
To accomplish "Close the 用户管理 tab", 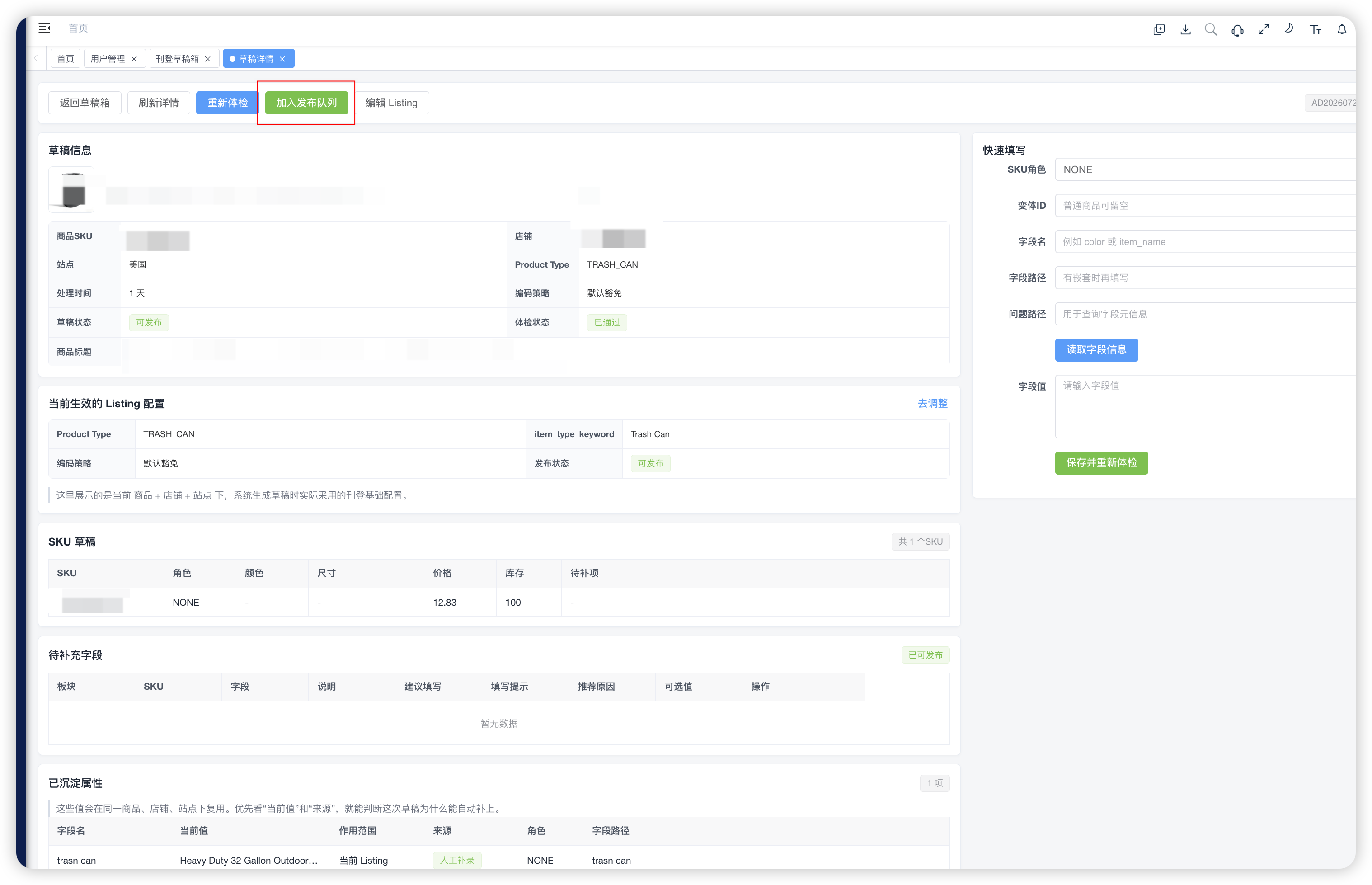I will click(x=134, y=59).
